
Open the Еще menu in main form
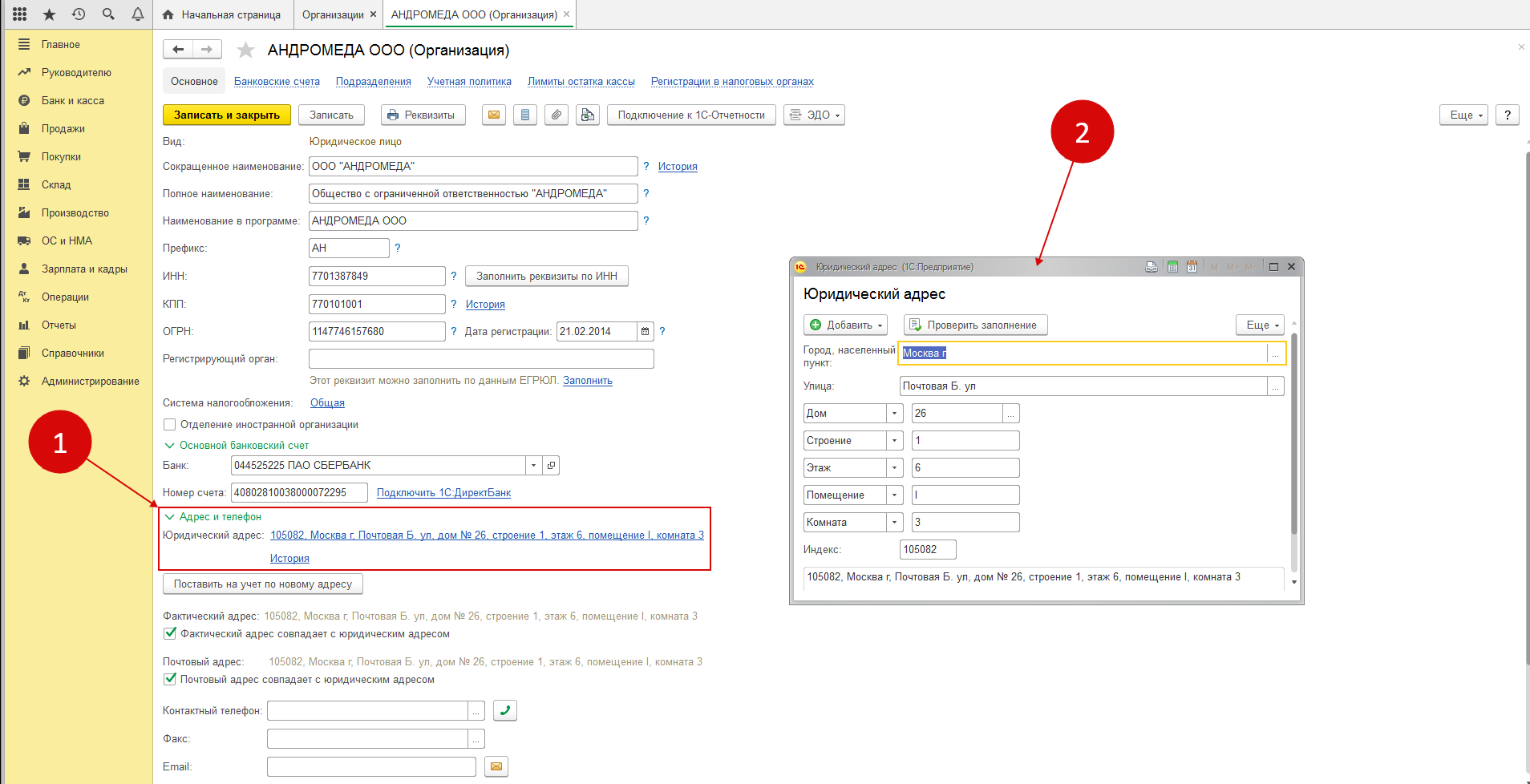1463,115
